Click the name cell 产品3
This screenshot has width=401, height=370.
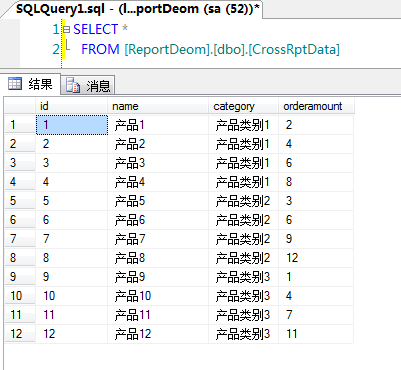click(158, 163)
